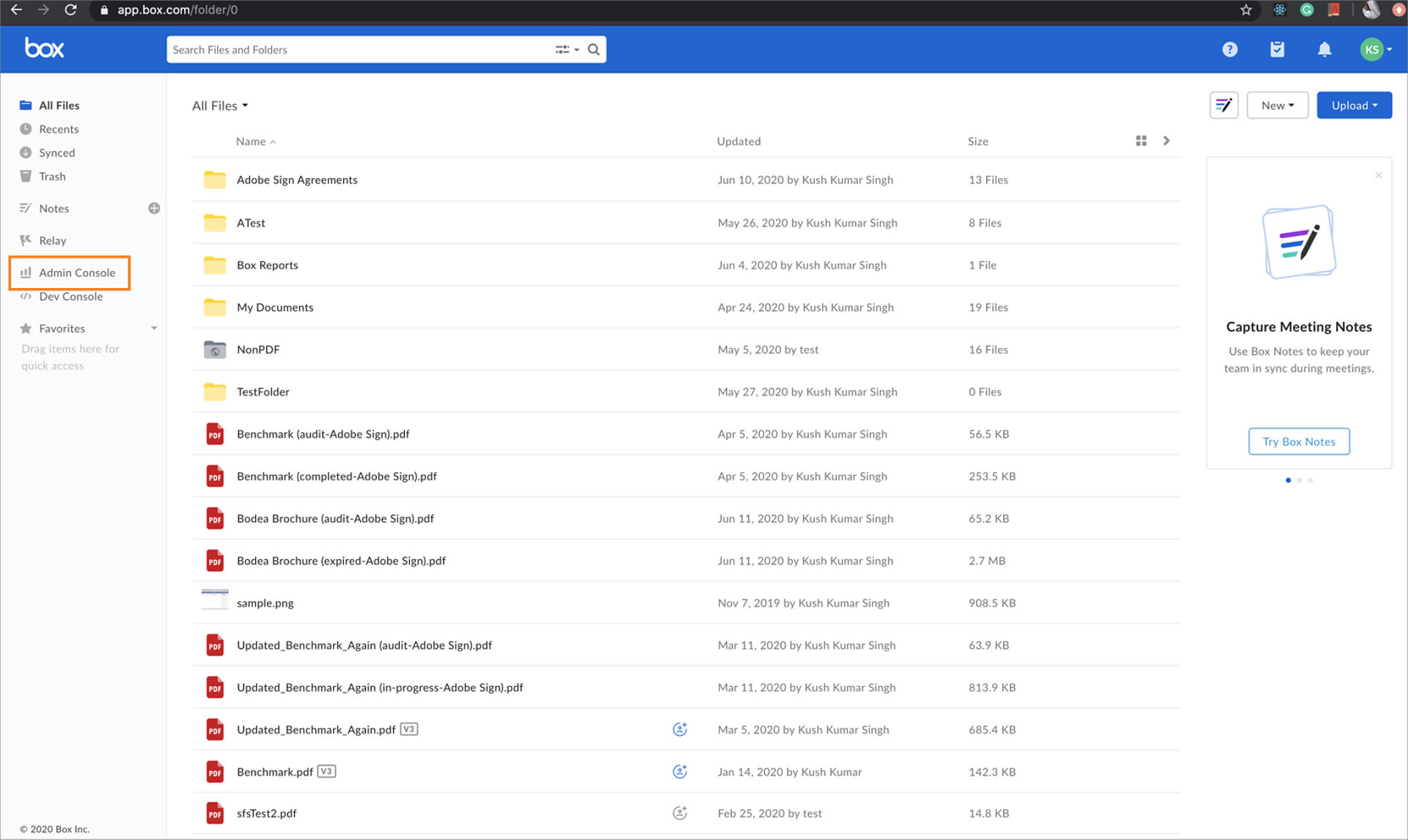Open the New dropdown button

click(x=1277, y=106)
